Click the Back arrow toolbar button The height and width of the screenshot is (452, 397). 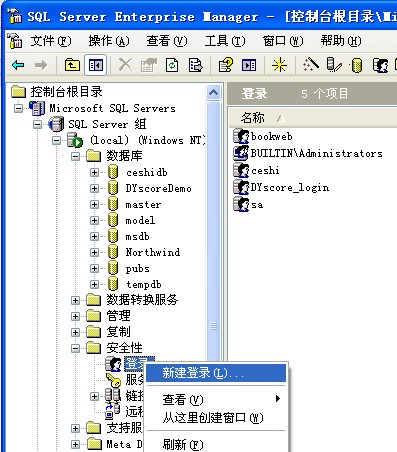pyautogui.click(x=18, y=65)
